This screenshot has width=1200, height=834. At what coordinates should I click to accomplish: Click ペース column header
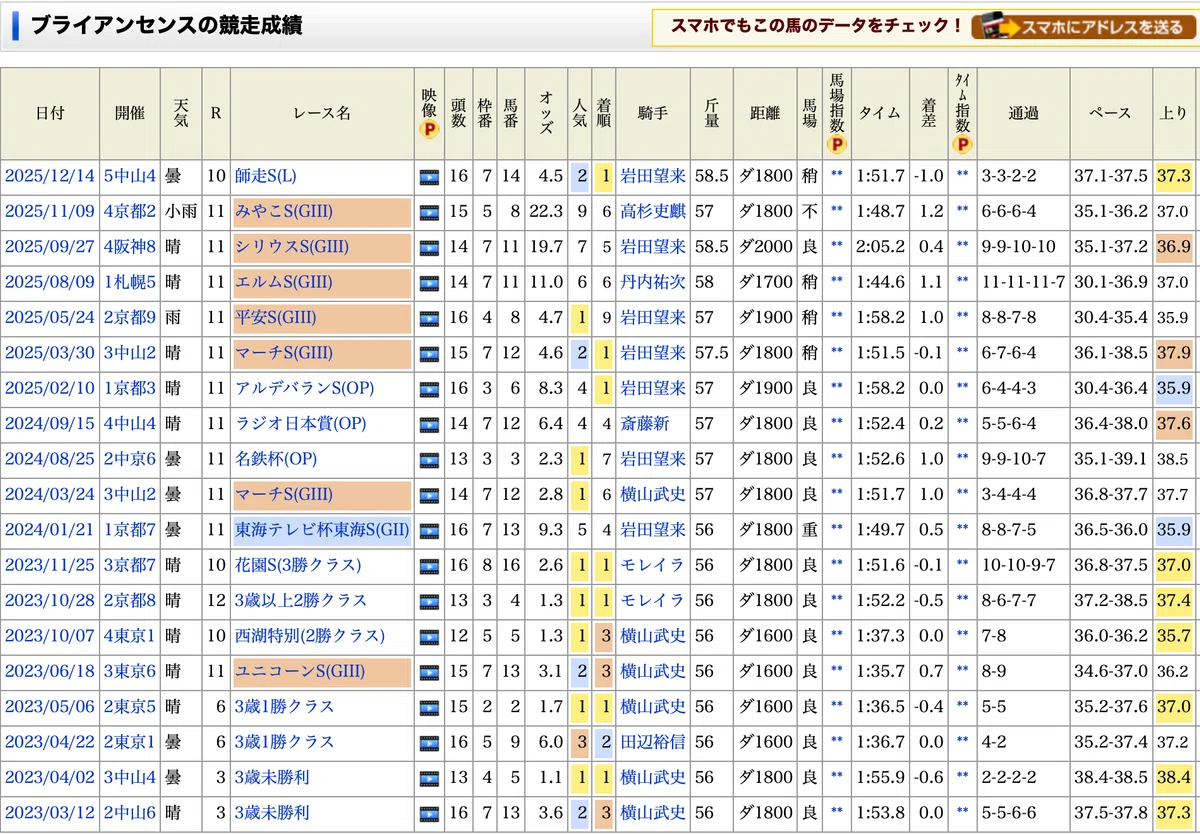click(1111, 114)
